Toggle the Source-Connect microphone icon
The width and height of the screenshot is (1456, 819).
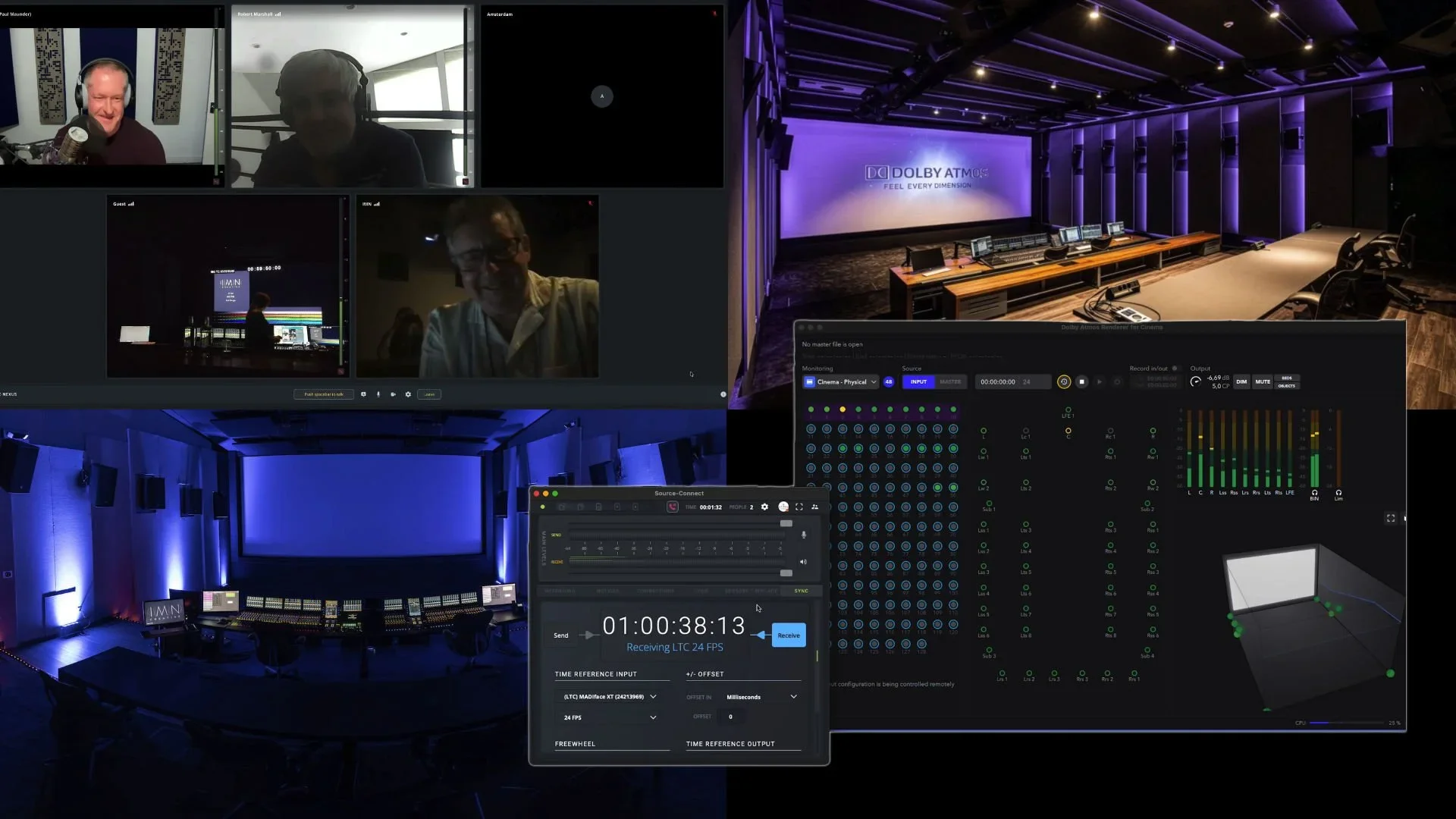[x=804, y=535]
